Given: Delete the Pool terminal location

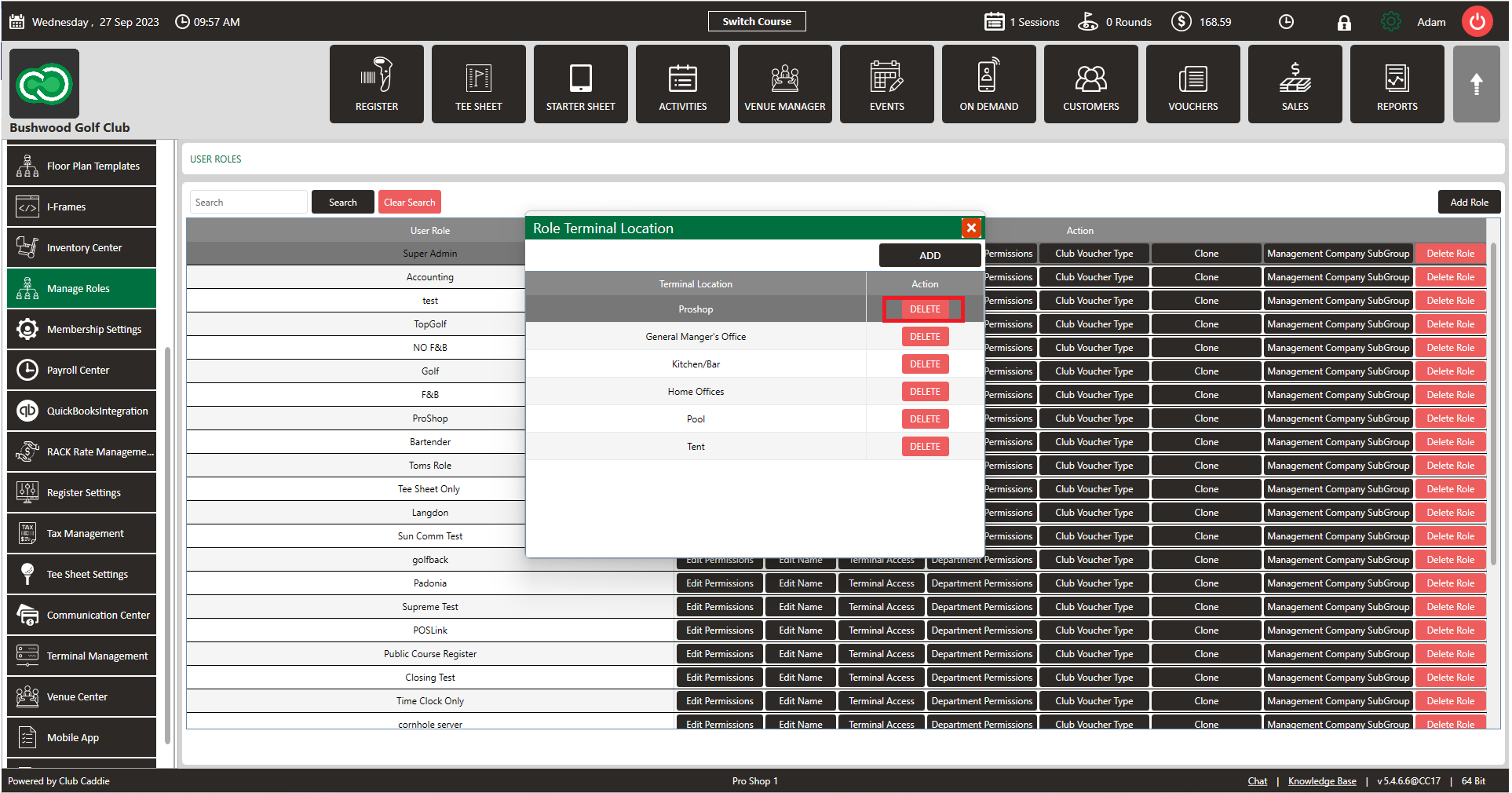Looking at the screenshot, I should pos(925,419).
